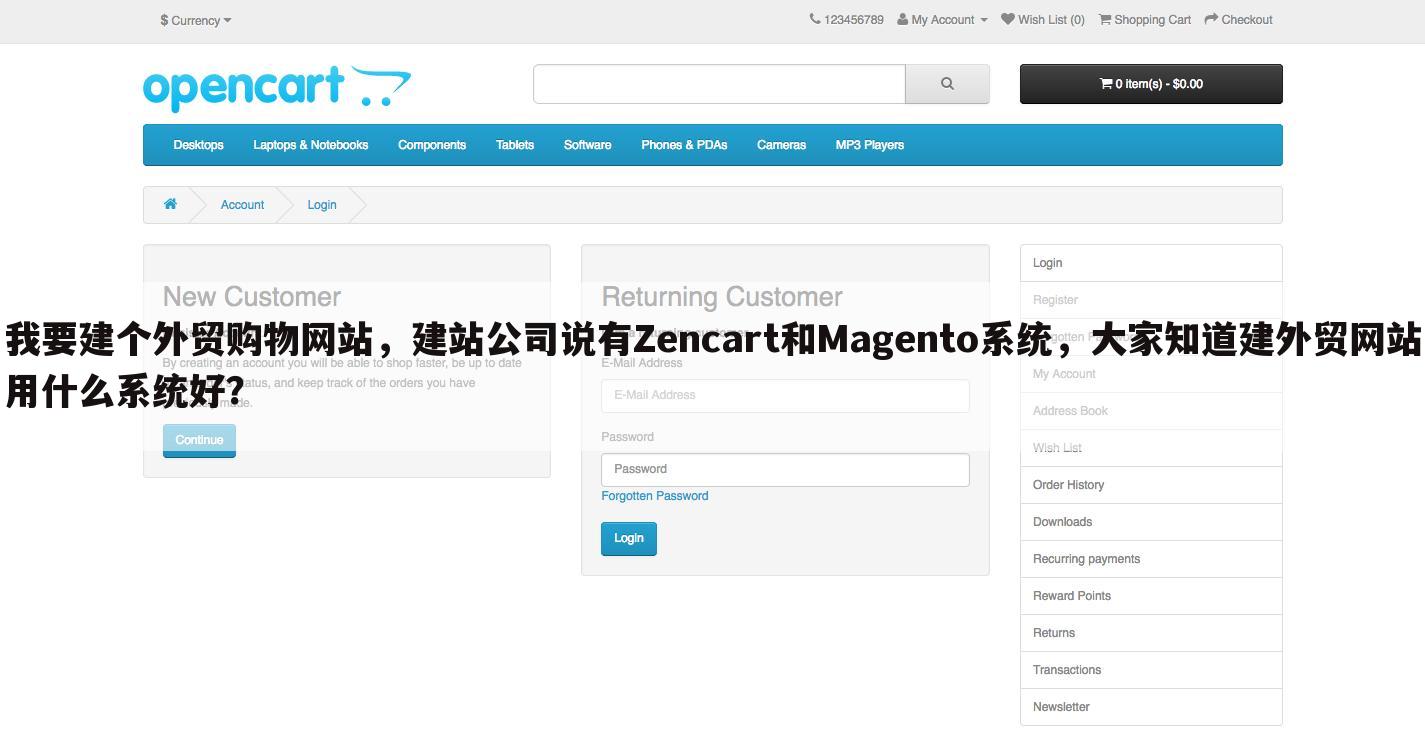Click the Continue button for New Customer
Screen dimensions: 1425x733
point(199,440)
